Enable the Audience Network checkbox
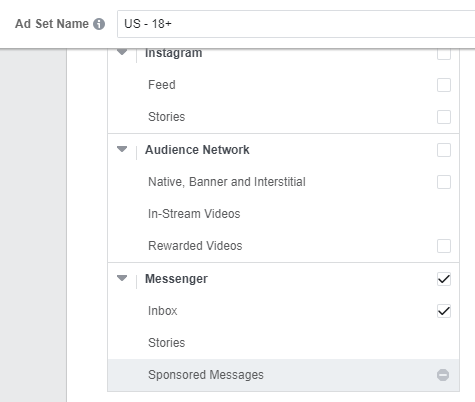The width and height of the screenshot is (475, 402). pos(444,150)
